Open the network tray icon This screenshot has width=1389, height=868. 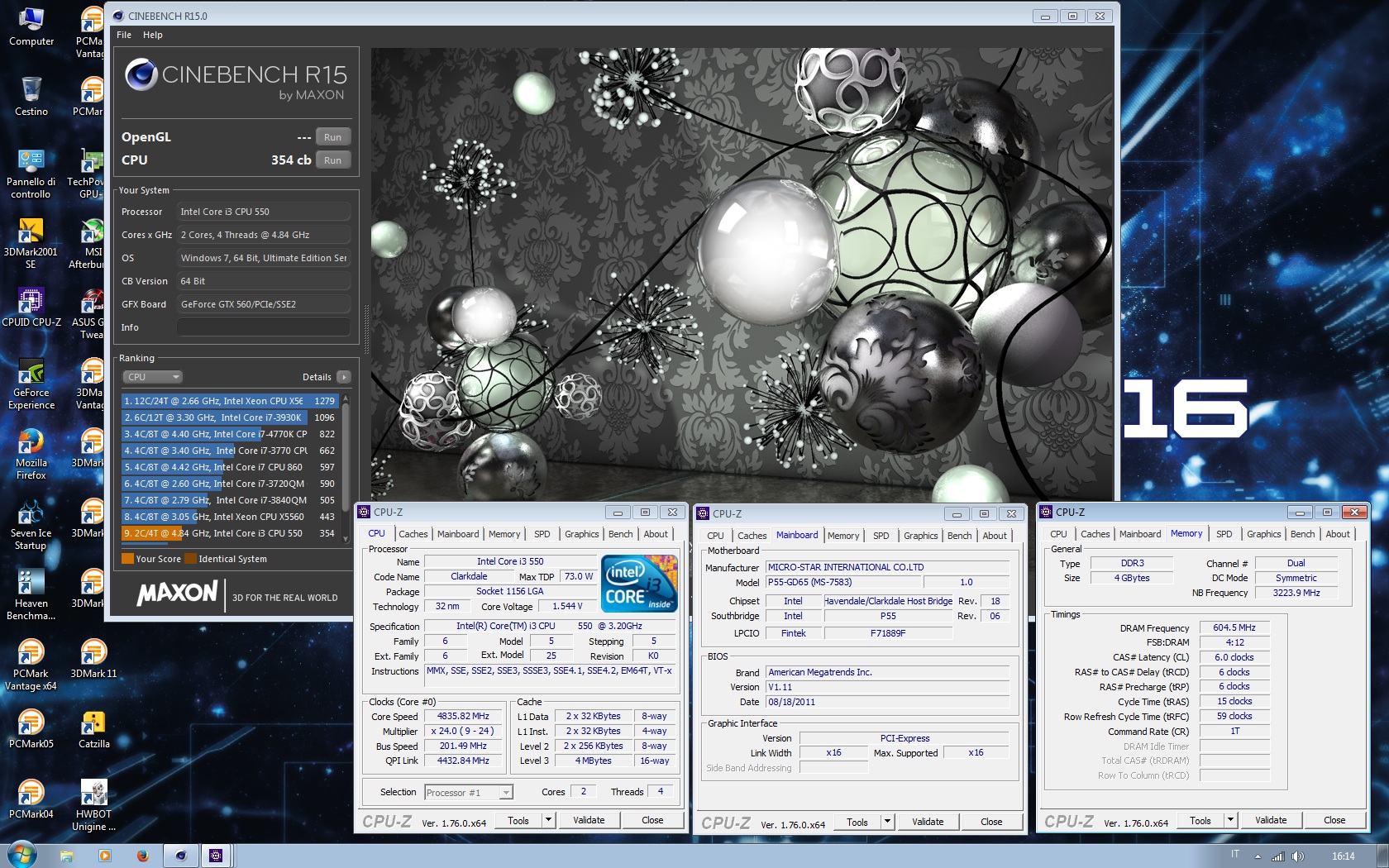(1278, 856)
